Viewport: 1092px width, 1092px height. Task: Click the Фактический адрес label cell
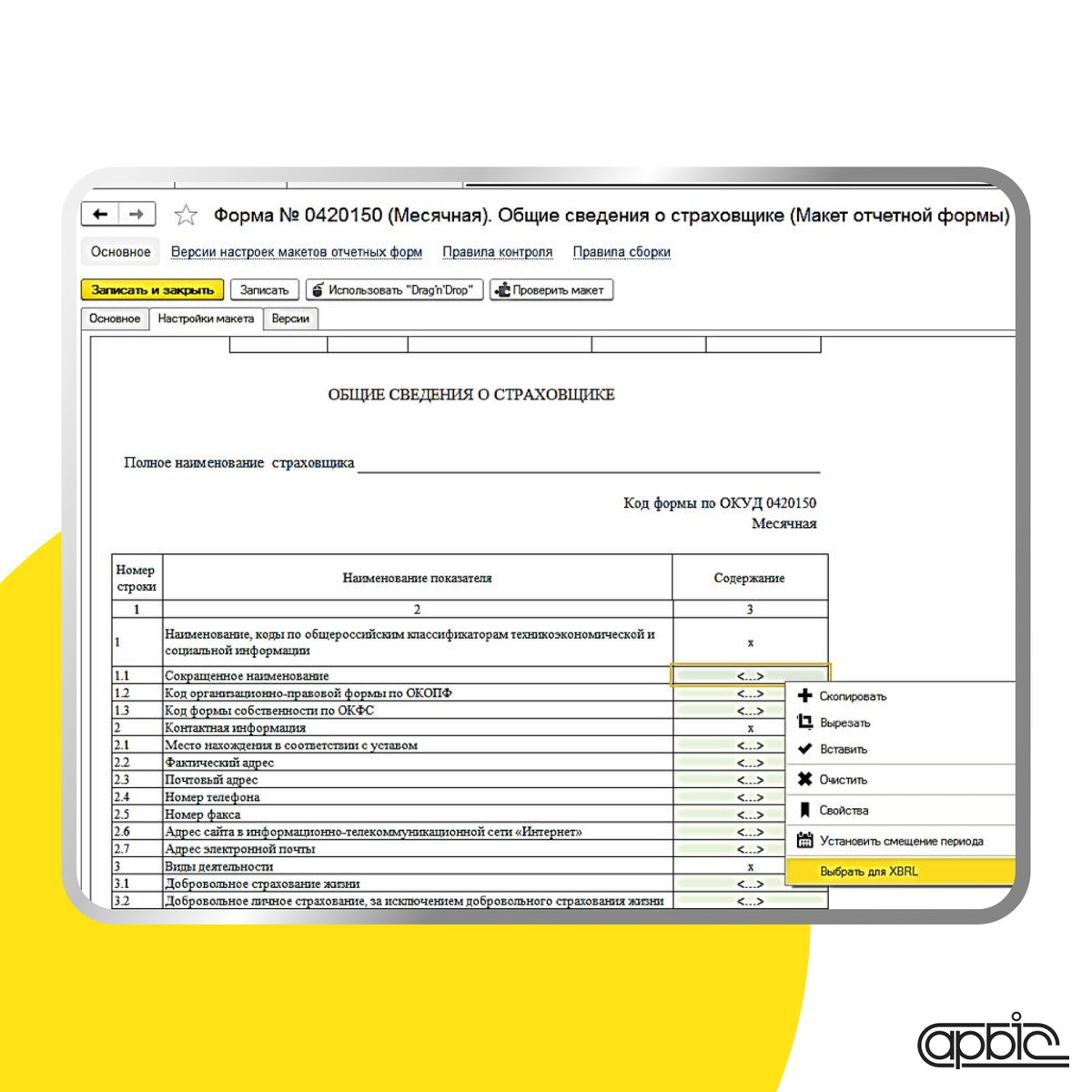[417, 763]
